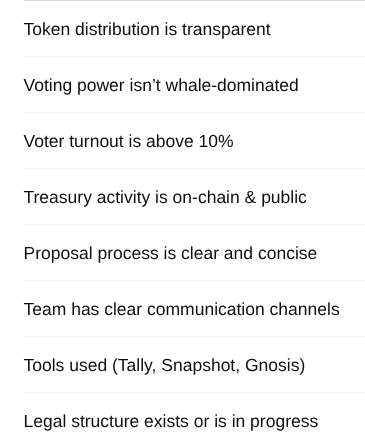
Task: Click 'Team has clear communication channels' row
Action: pyautogui.click(x=194, y=309)
